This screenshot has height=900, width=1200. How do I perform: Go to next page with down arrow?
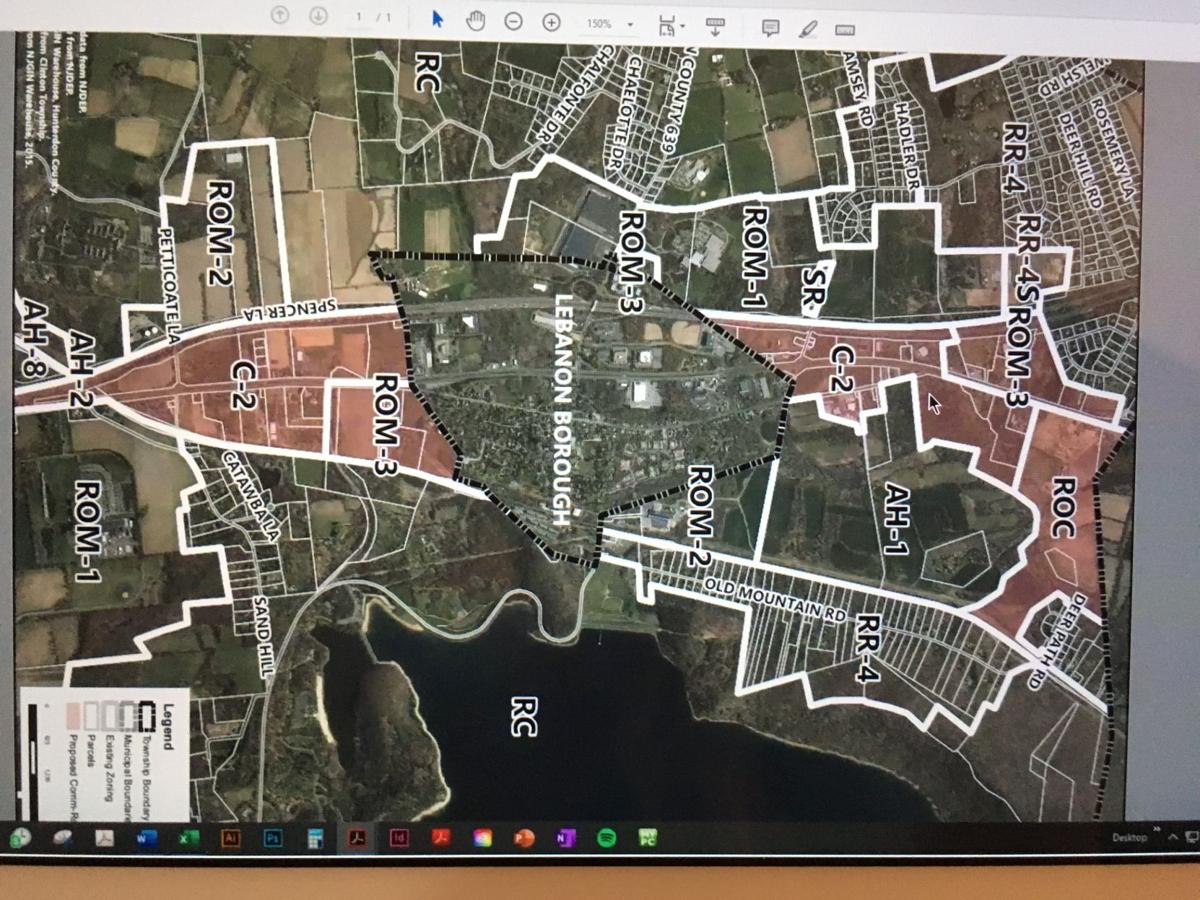[318, 16]
